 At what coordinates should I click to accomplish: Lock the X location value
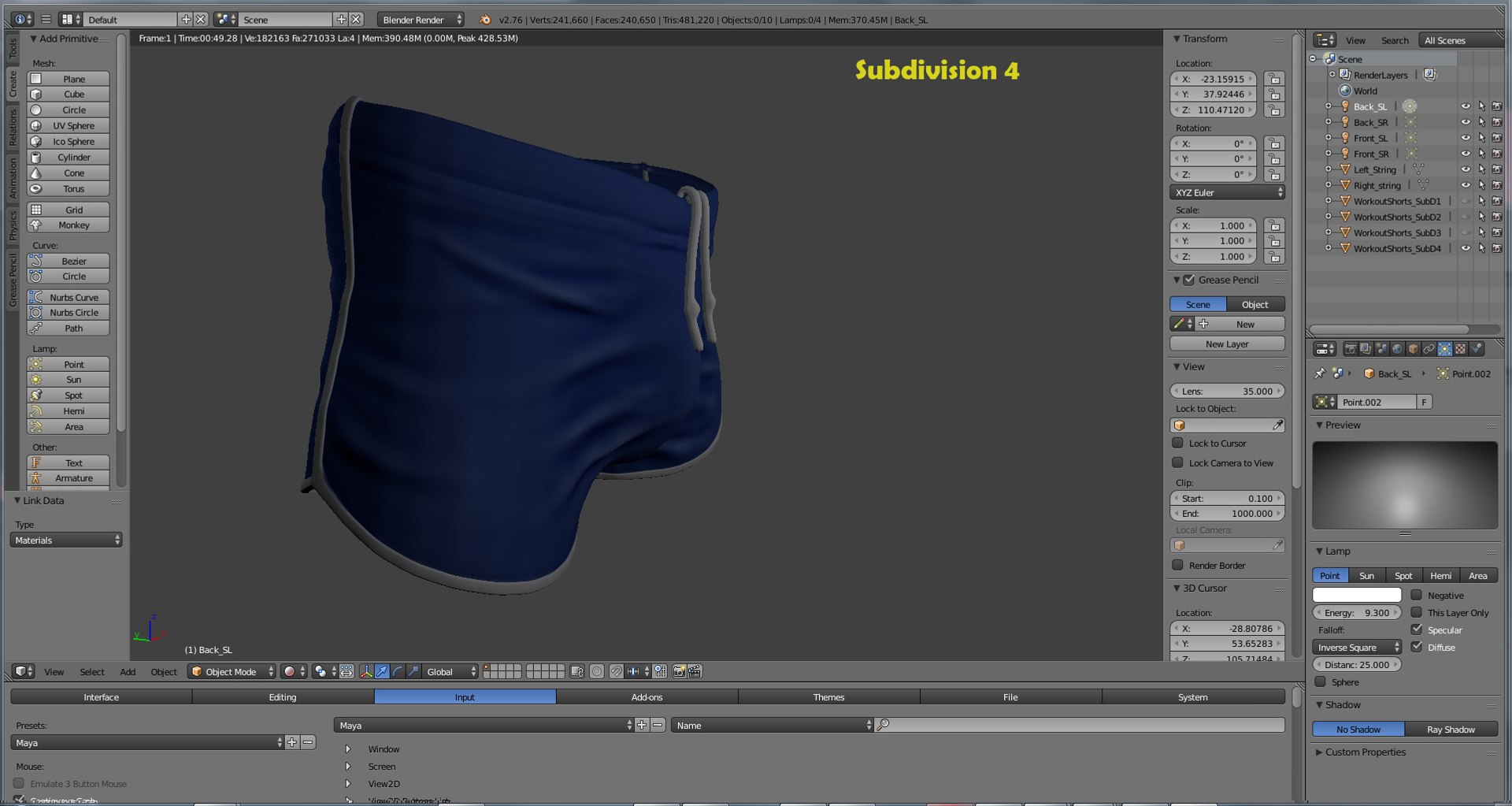(1274, 79)
